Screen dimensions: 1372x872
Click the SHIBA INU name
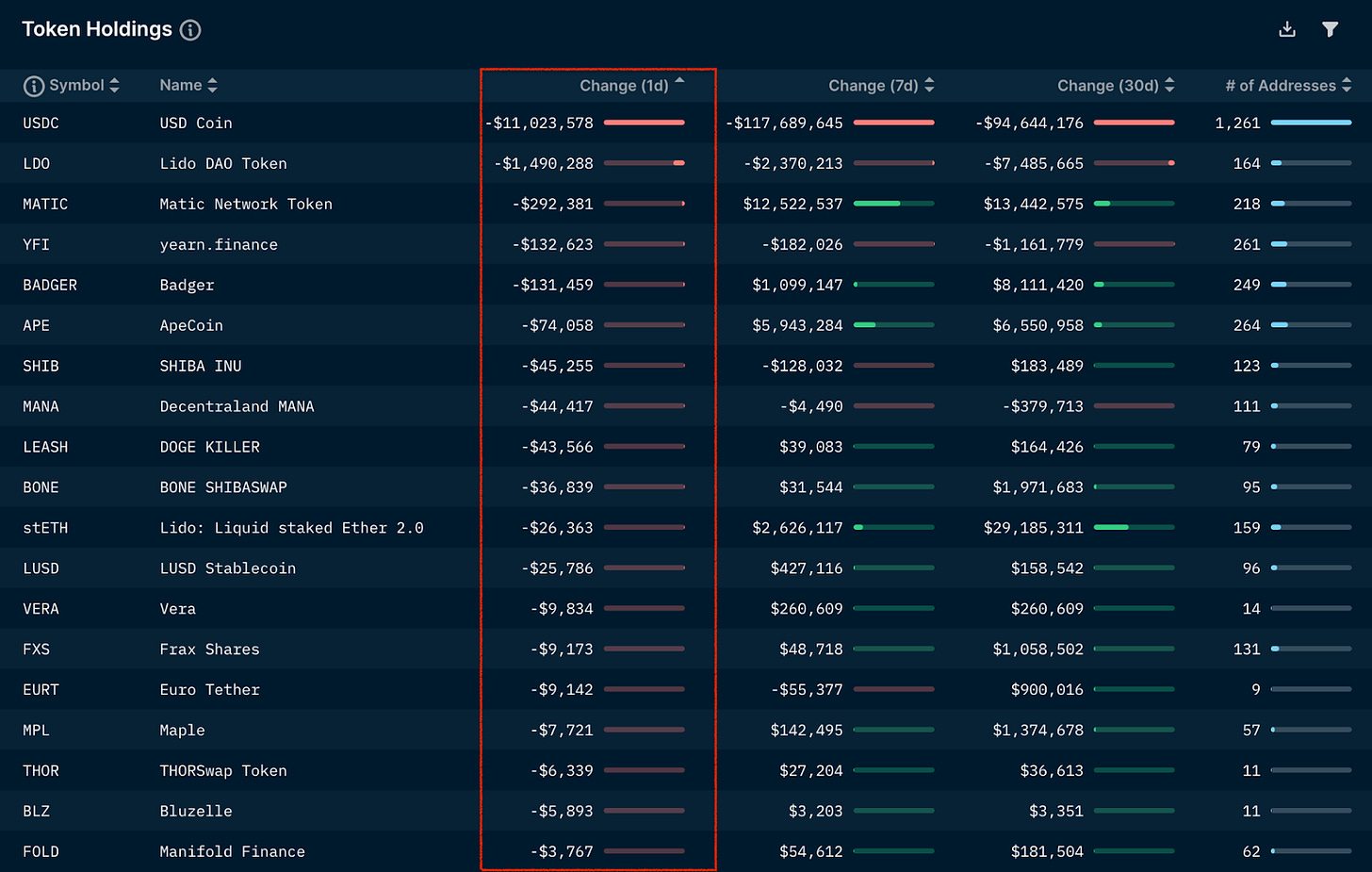point(201,367)
